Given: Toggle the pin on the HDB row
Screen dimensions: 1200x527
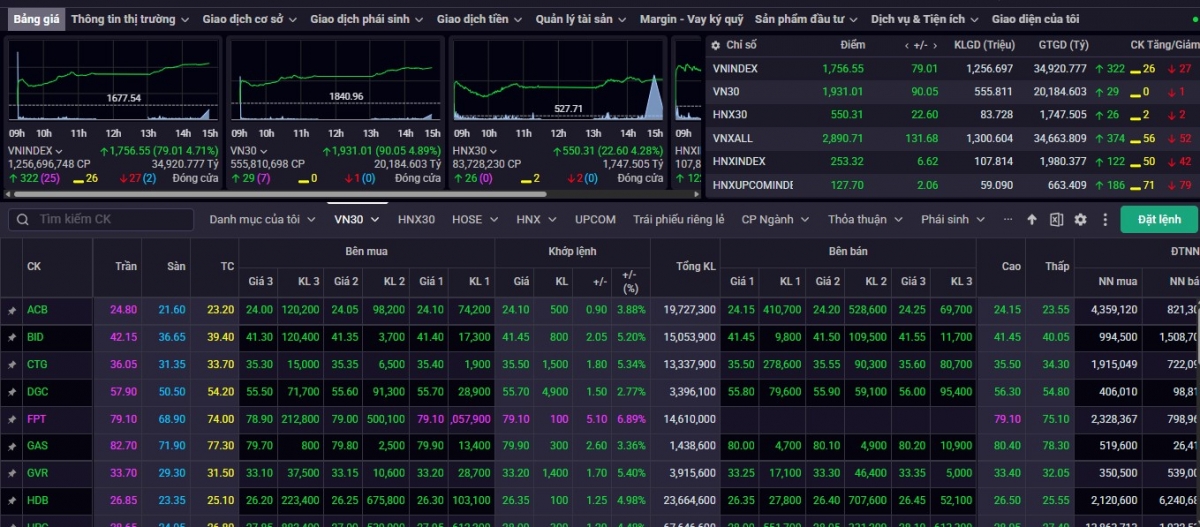Looking at the screenshot, I should click(x=12, y=500).
